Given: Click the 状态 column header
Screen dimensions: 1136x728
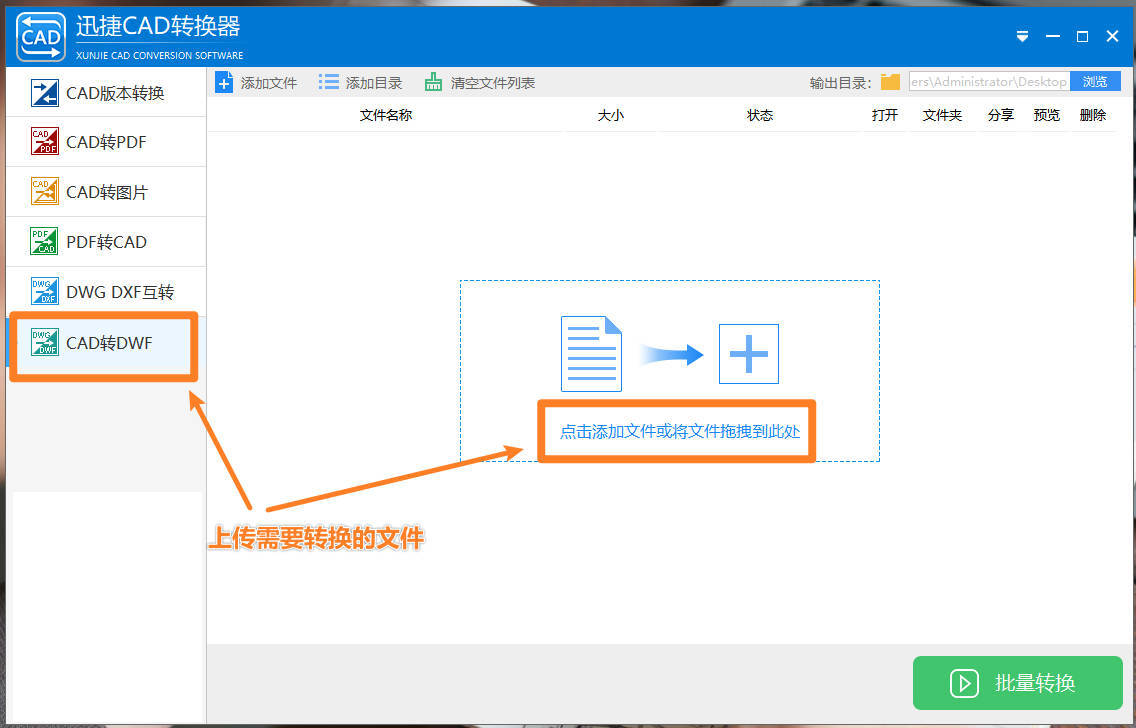Looking at the screenshot, I should [x=760, y=115].
